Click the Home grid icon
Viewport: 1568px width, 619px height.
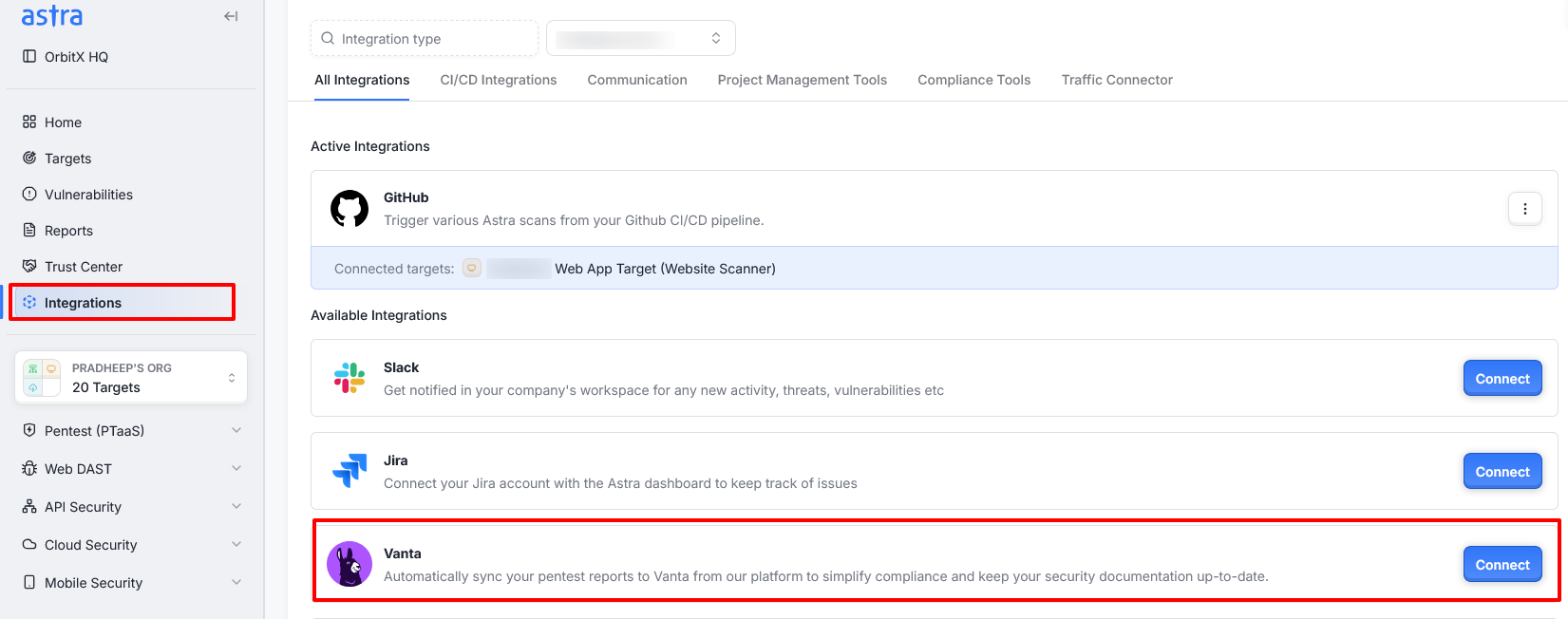pyautogui.click(x=29, y=122)
